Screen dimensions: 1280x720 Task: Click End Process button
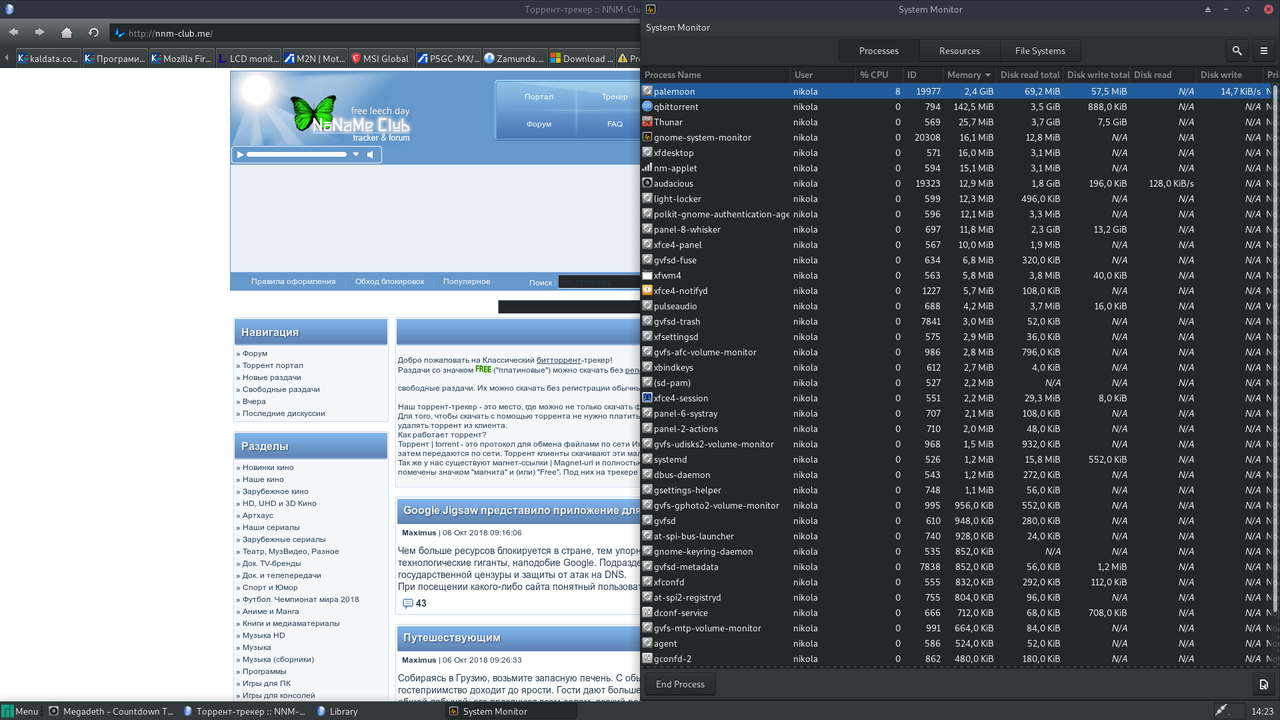click(680, 684)
